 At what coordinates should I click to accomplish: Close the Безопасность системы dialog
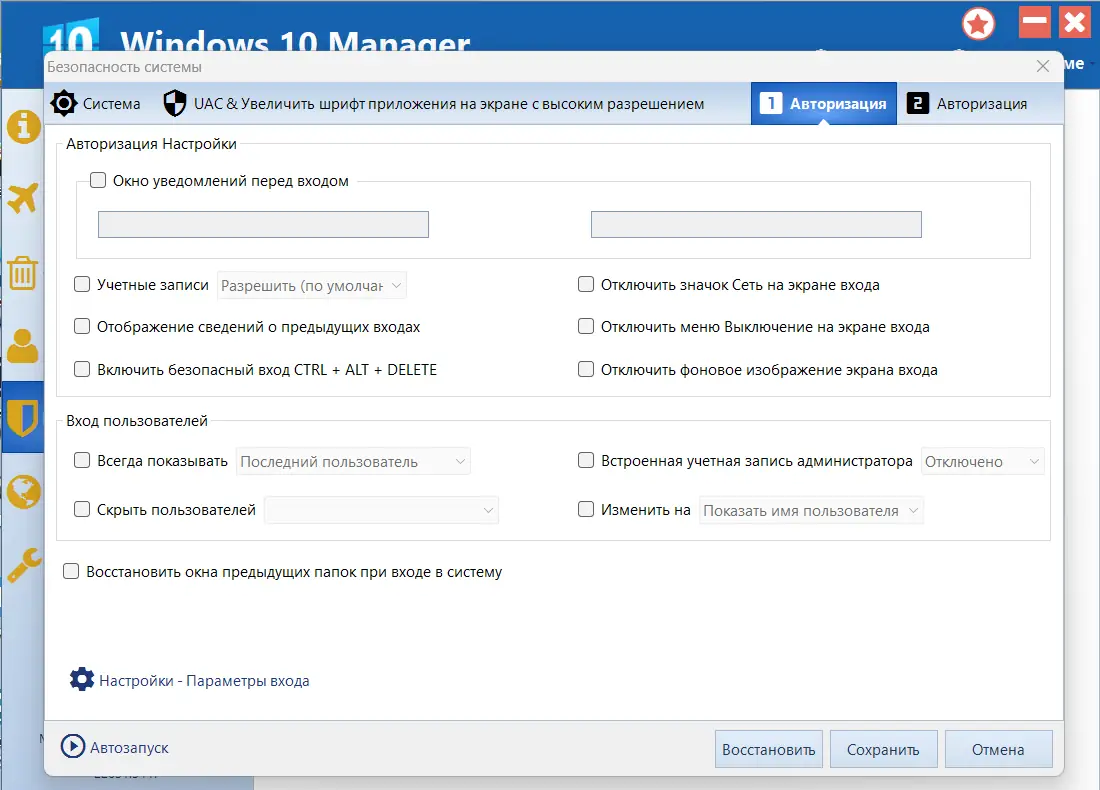pos(1043,66)
